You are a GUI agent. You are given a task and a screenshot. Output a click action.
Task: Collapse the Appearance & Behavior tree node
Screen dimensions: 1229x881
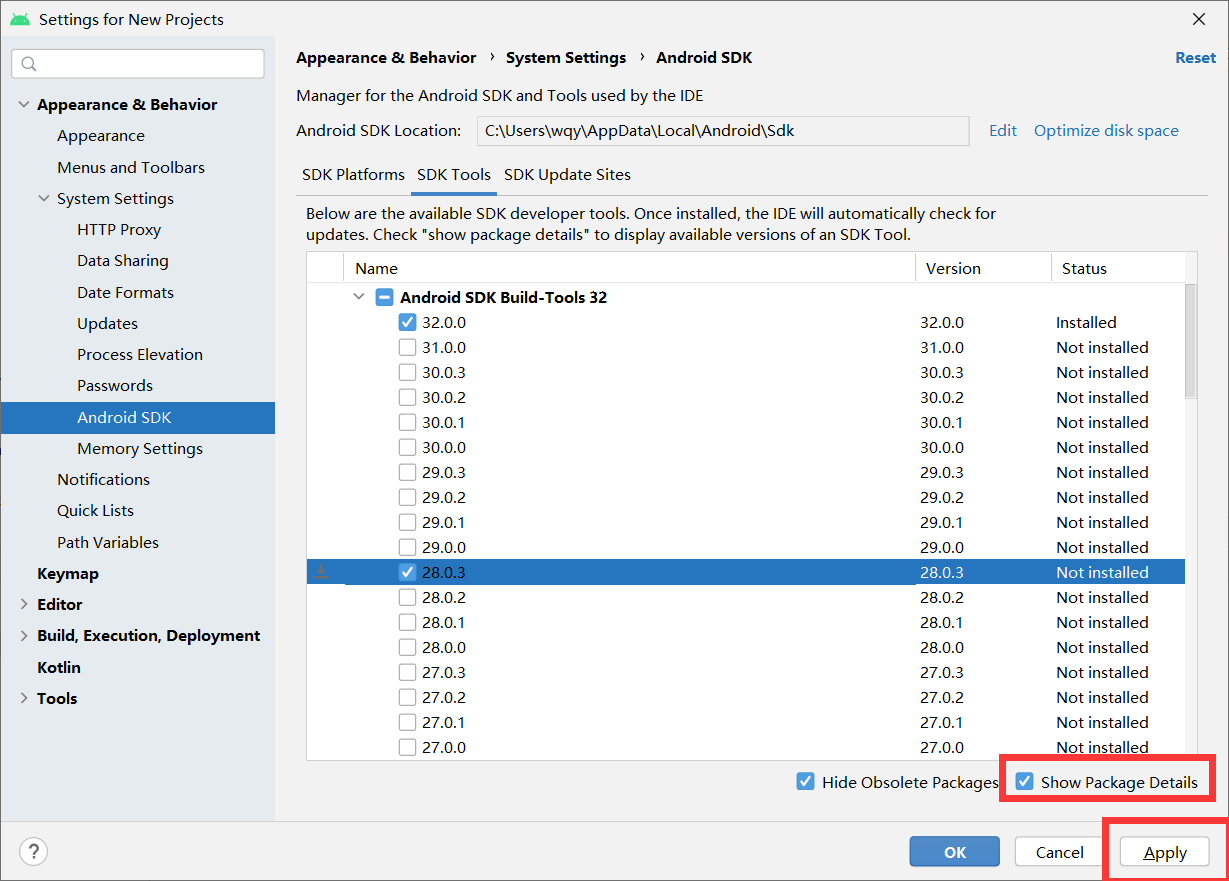(x=24, y=104)
